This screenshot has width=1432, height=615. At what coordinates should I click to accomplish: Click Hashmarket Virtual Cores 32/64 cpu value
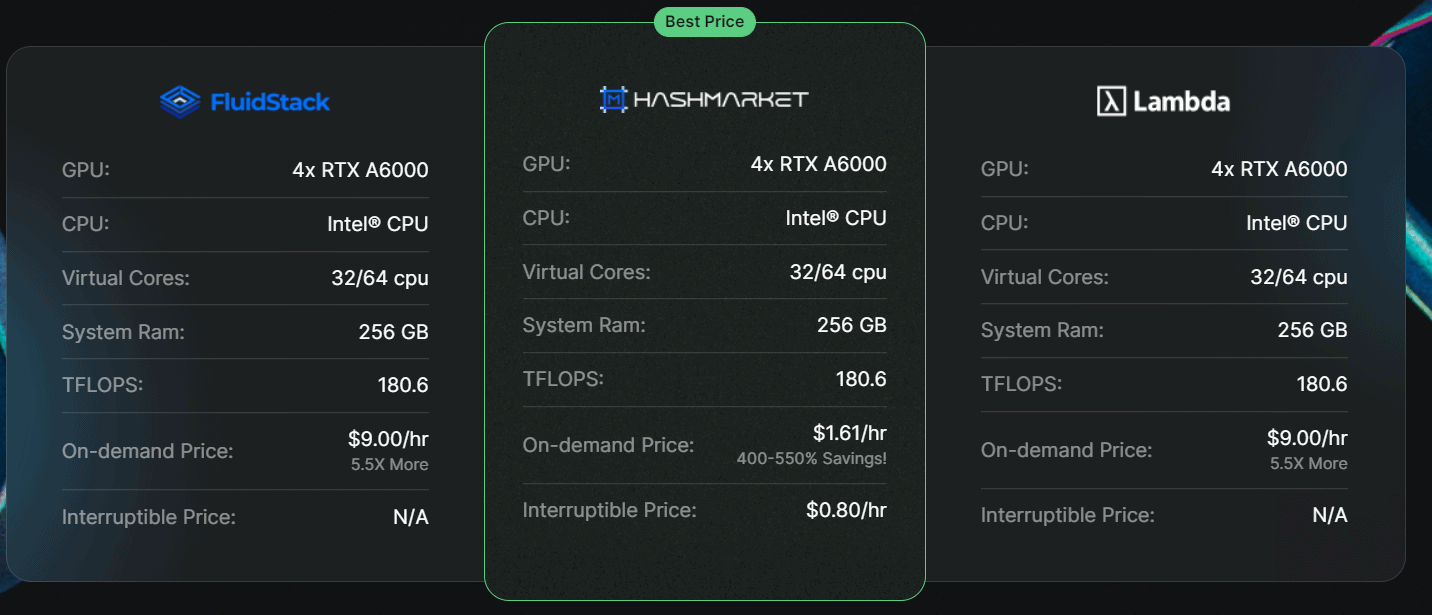pyautogui.click(x=838, y=272)
